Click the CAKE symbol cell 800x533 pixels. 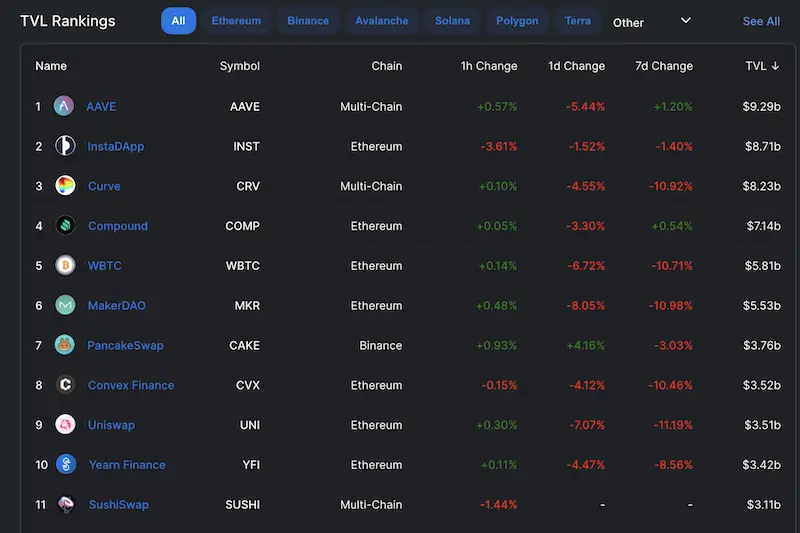(244, 345)
